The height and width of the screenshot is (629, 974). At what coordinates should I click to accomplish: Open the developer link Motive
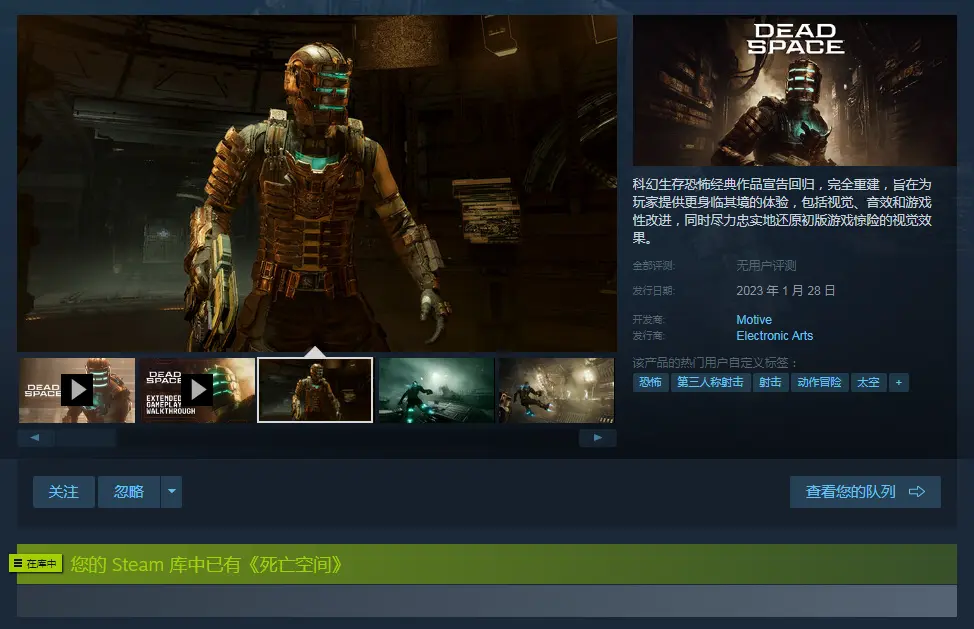(754, 320)
